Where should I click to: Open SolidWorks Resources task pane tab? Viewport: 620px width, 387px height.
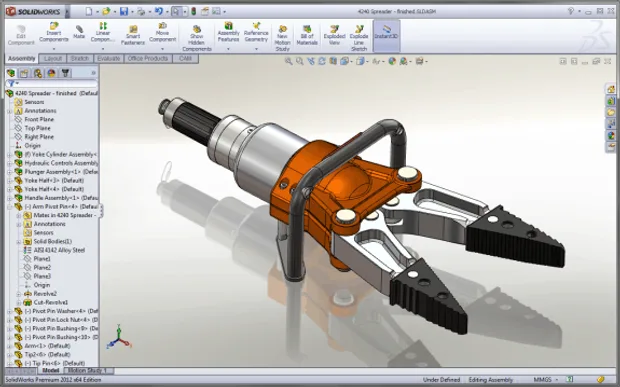click(x=611, y=89)
